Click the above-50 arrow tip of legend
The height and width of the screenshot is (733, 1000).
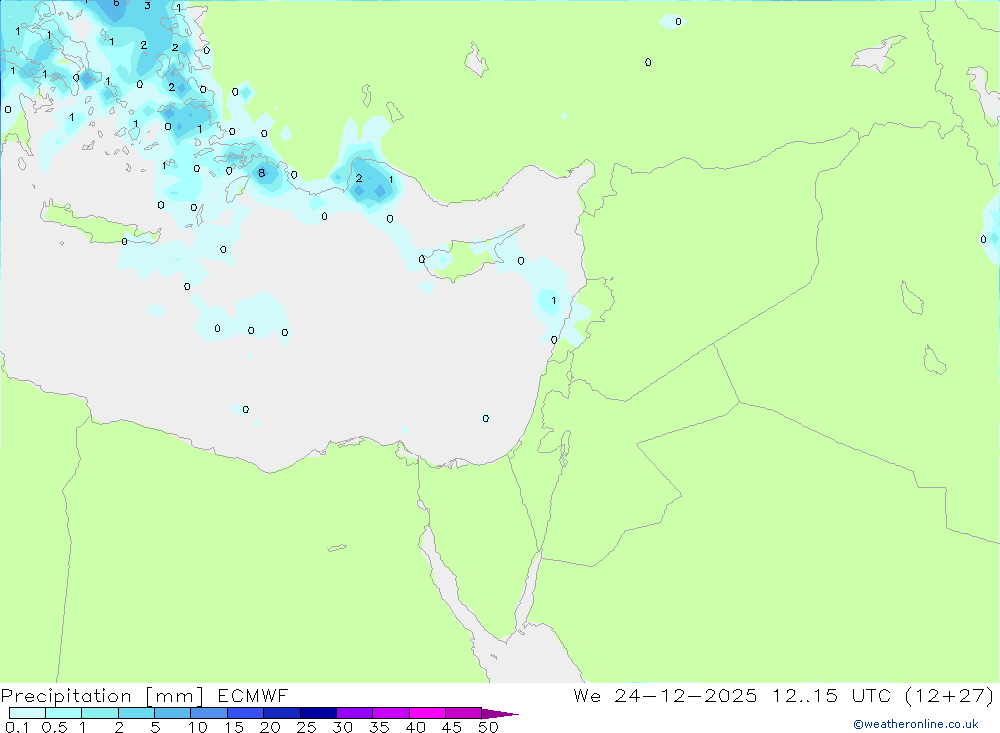500,714
